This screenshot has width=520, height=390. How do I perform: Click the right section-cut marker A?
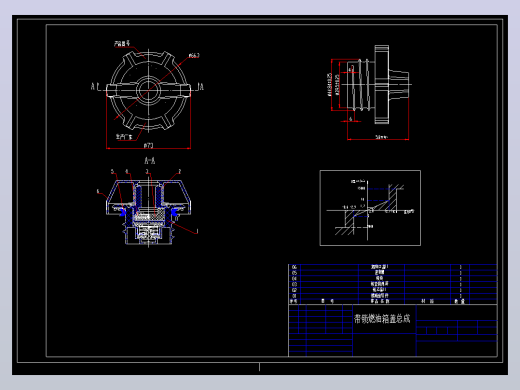(x=200, y=87)
